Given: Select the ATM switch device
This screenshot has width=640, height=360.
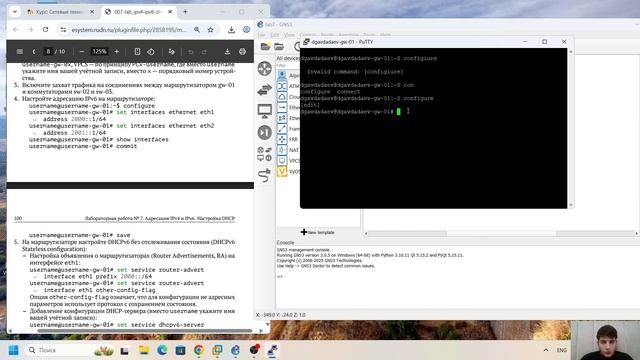Looking at the screenshot, I should pyautogui.click(x=288, y=86).
